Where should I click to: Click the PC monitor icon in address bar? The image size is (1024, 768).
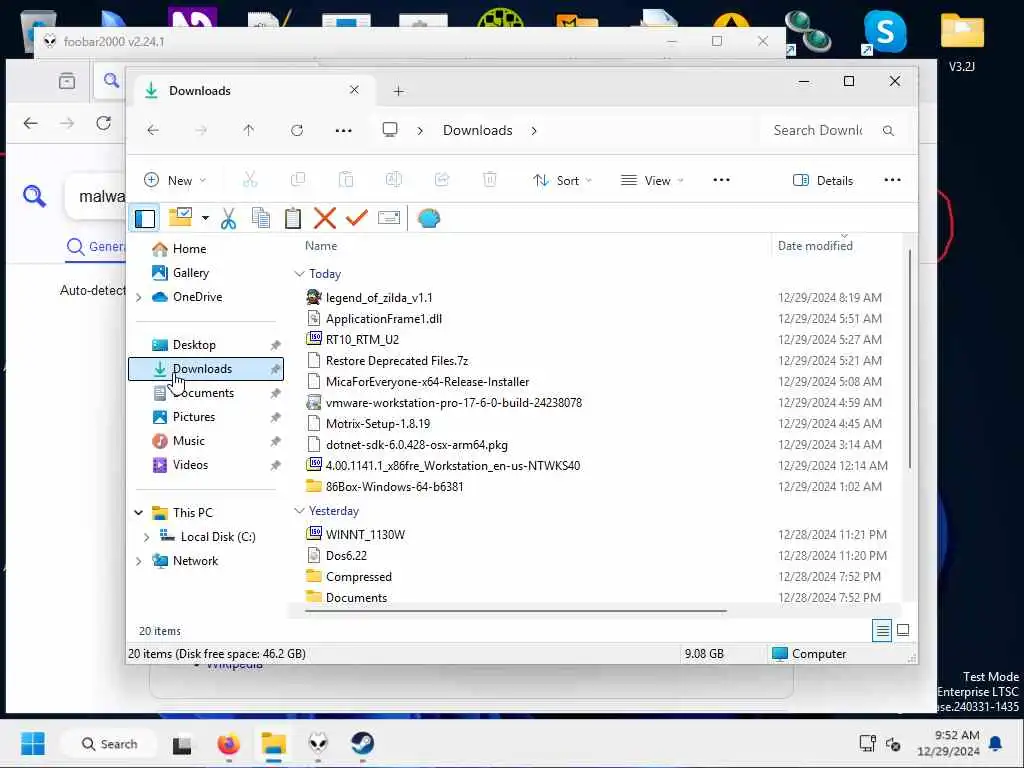(390, 130)
